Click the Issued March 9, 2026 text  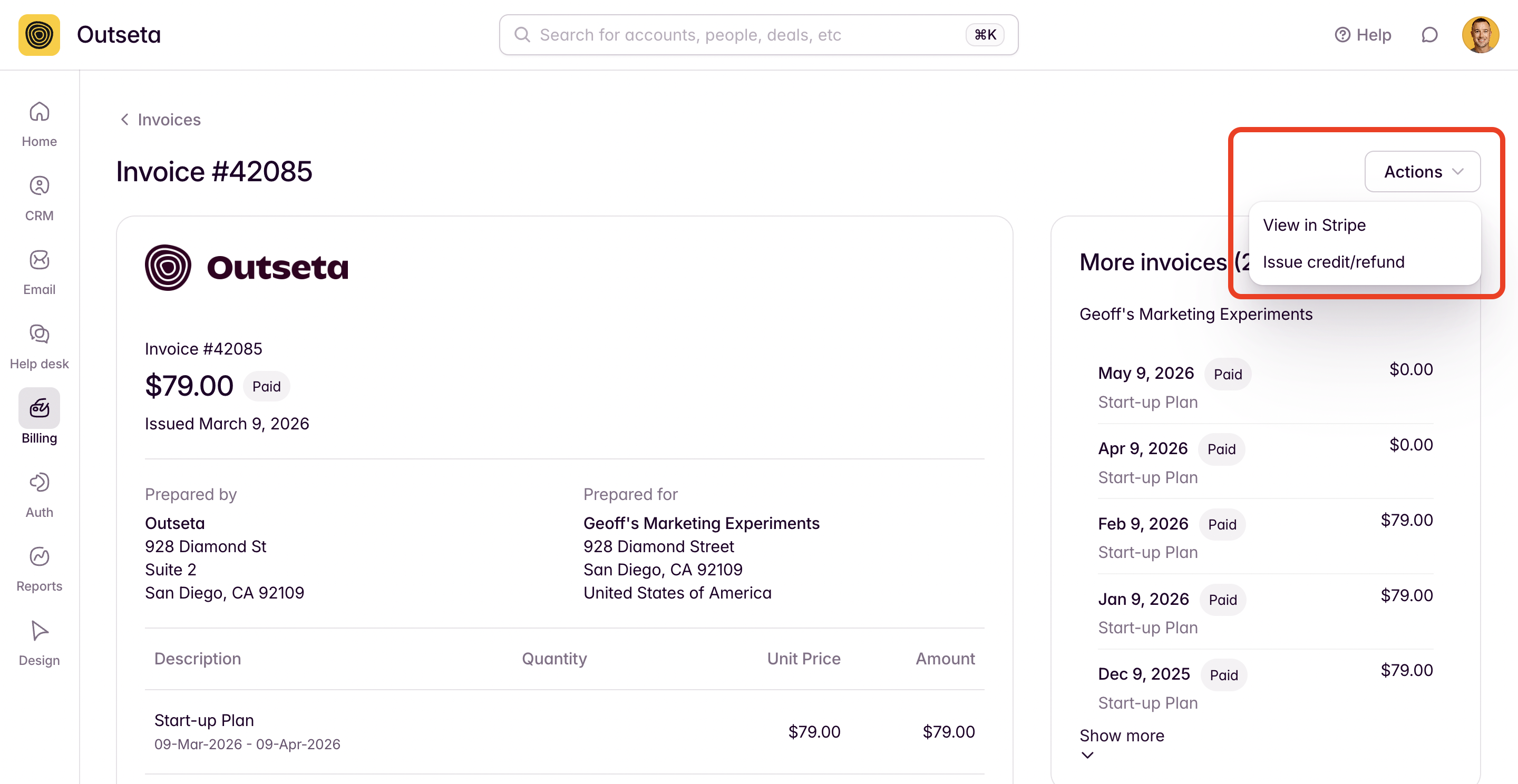[x=227, y=424]
